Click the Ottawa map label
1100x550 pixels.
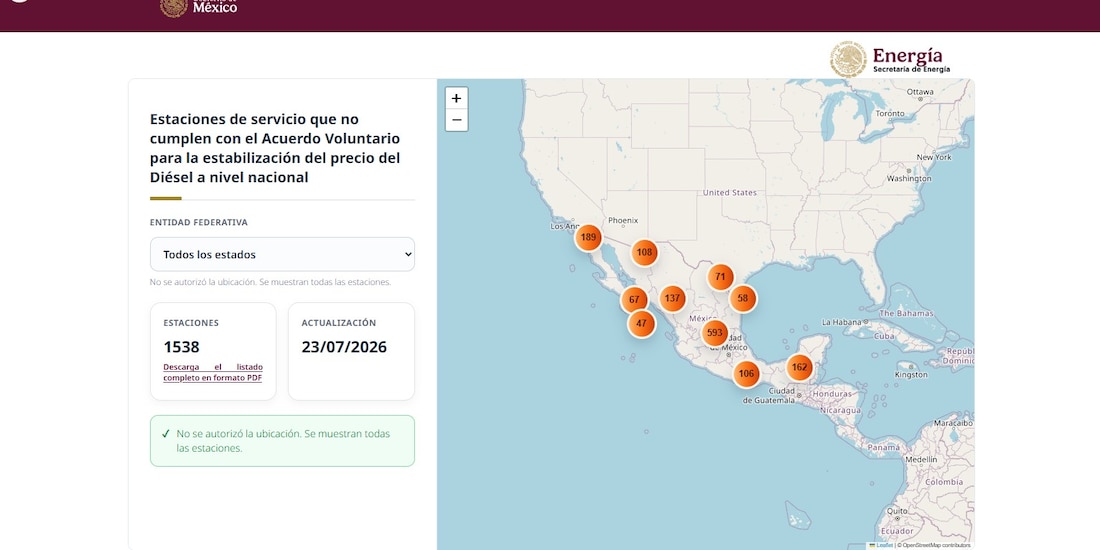(x=920, y=92)
